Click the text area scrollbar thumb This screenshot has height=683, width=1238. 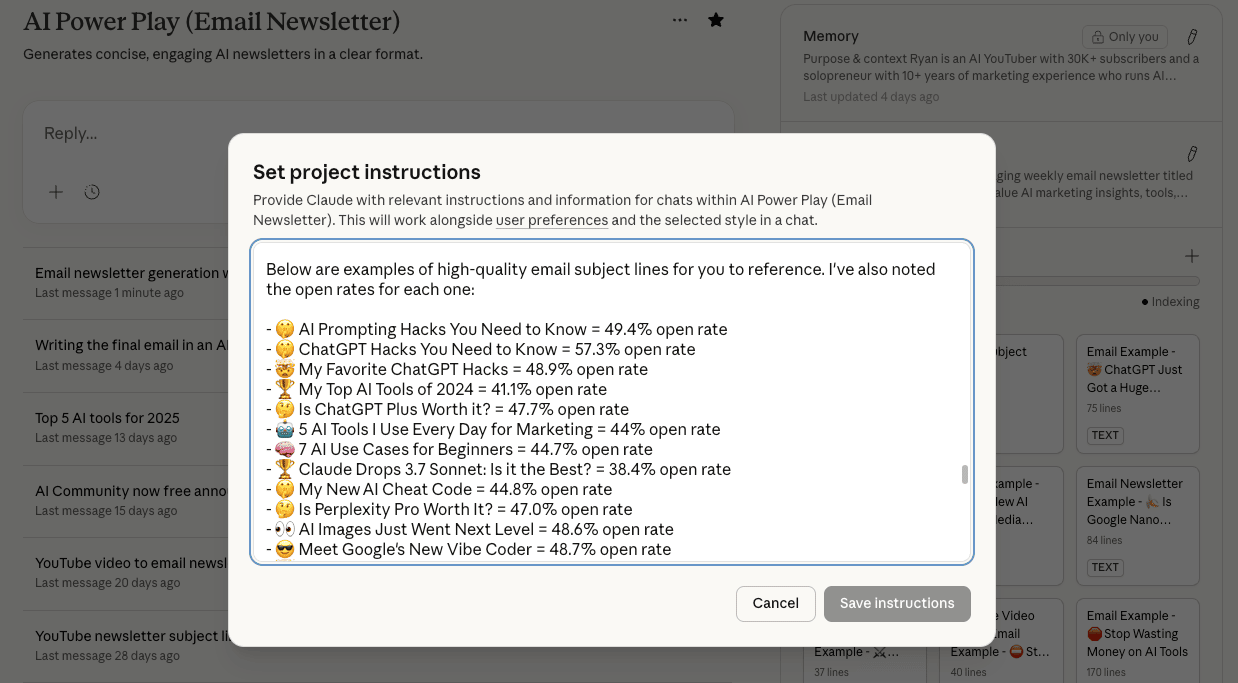(965, 474)
